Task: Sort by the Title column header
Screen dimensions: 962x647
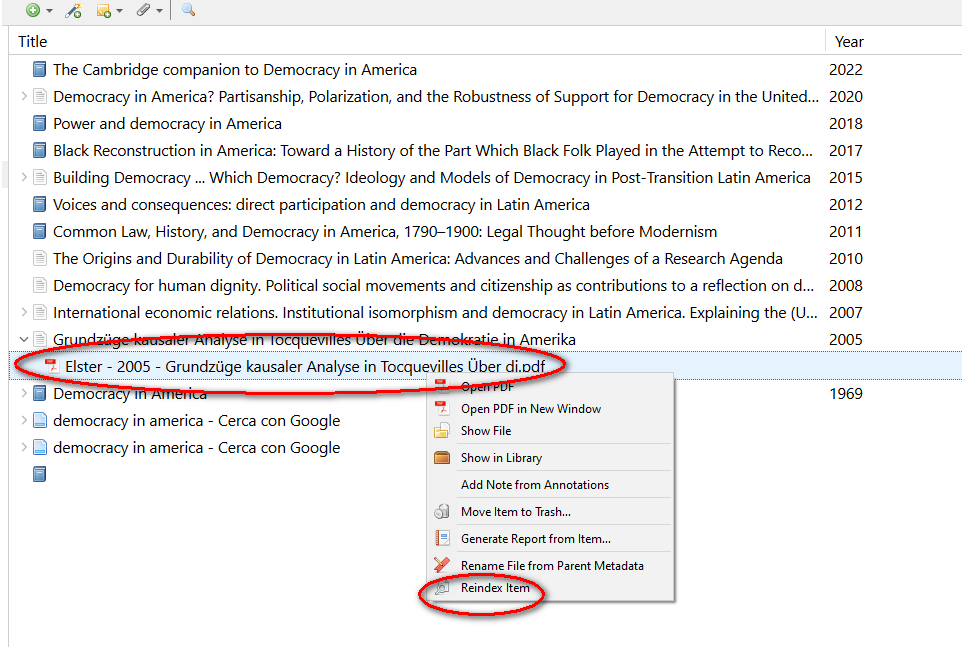Action: click(33, 41)
